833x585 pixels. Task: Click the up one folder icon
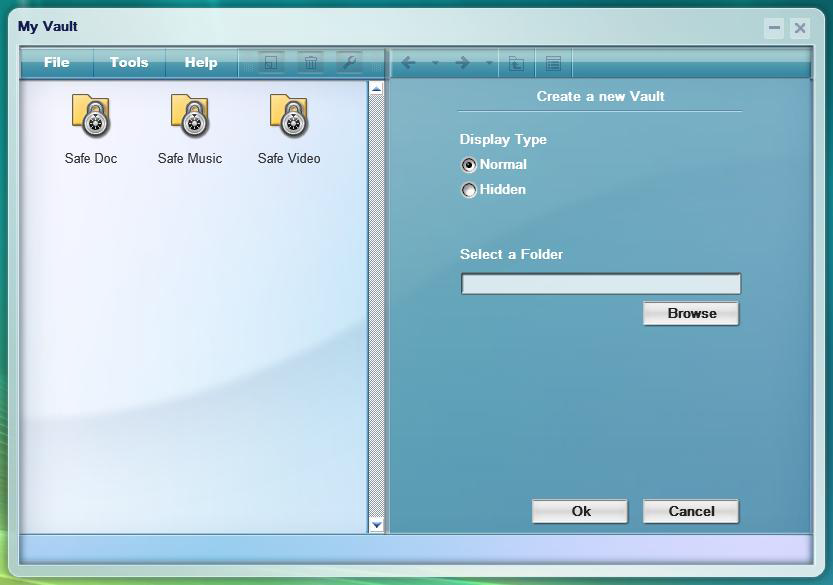tap(516, 64)
